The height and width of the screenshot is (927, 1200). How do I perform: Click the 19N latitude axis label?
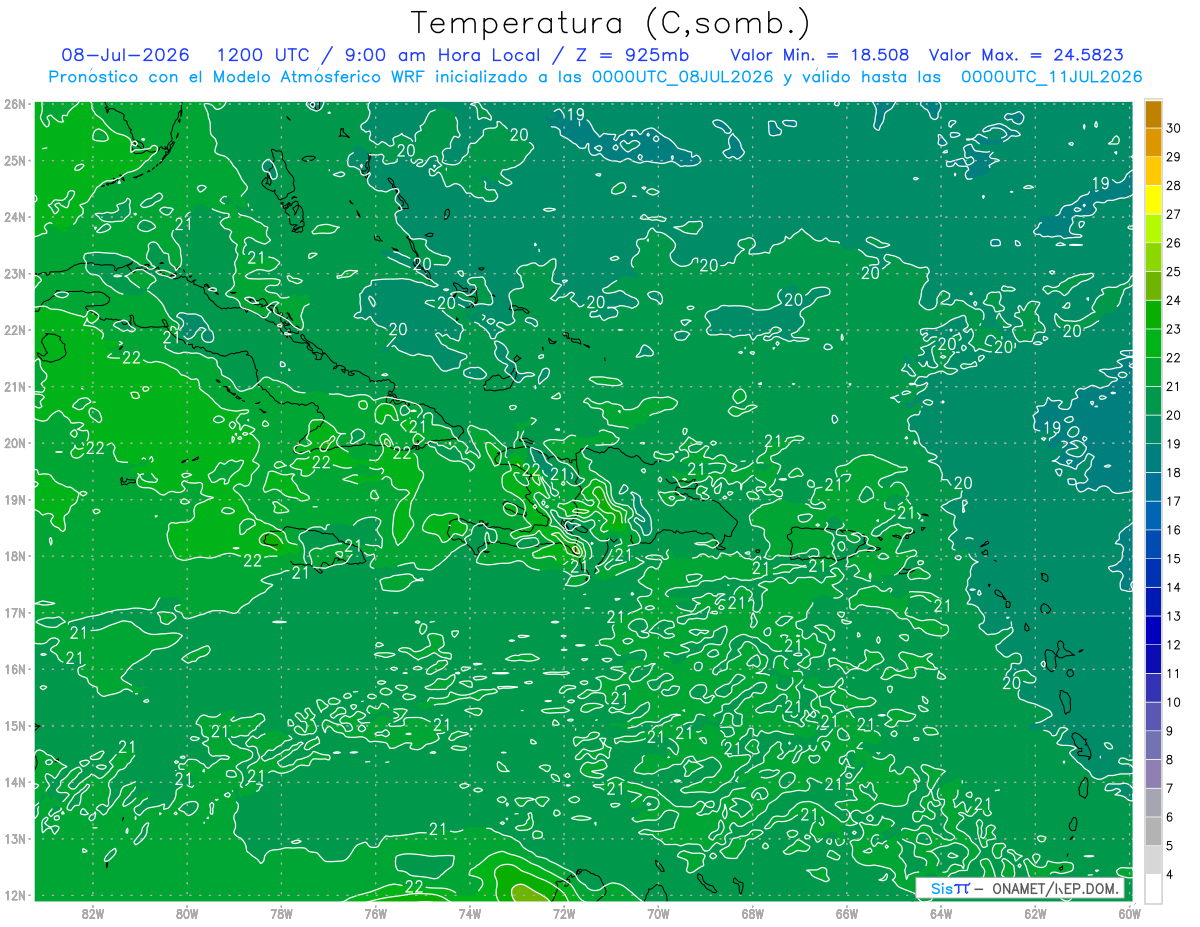click(x=14, y=499)
